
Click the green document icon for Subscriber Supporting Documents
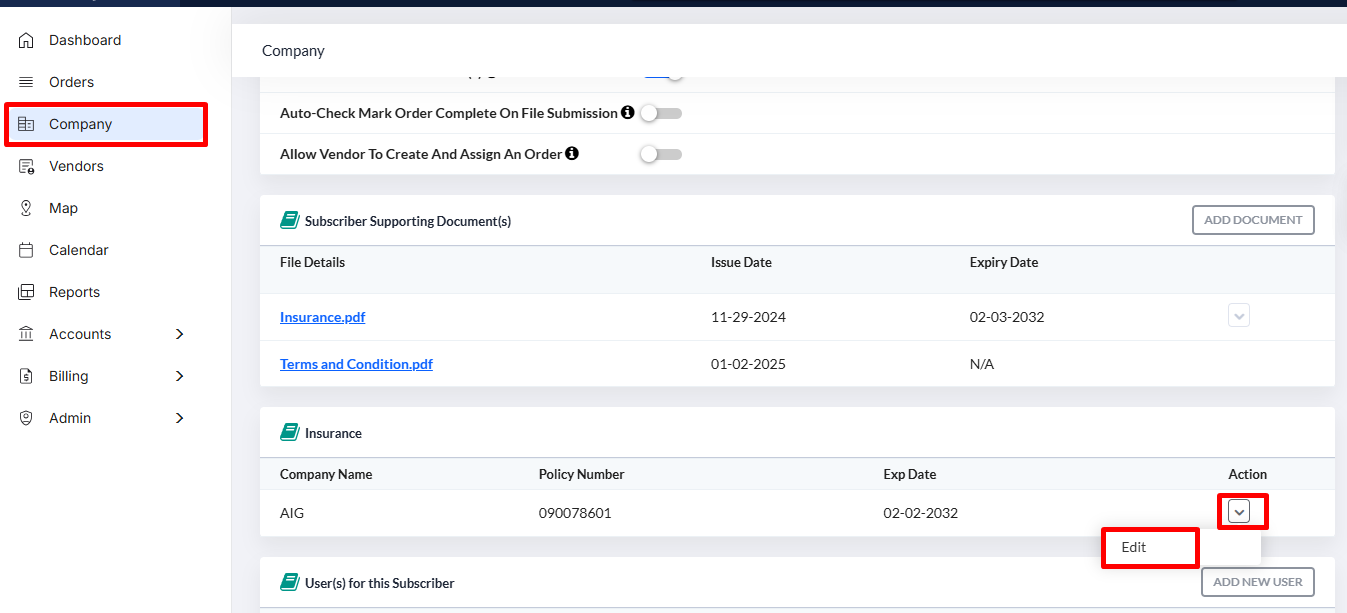[288, 219]
